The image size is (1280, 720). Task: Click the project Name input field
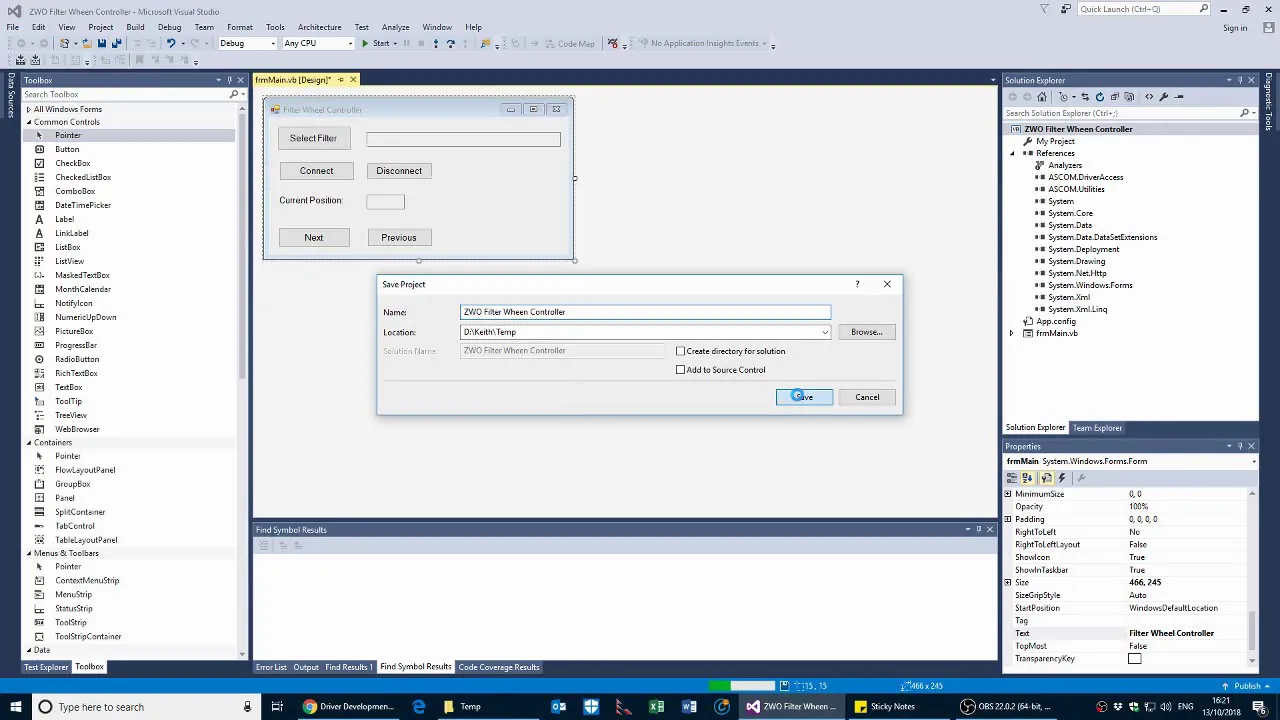(645, 312)
